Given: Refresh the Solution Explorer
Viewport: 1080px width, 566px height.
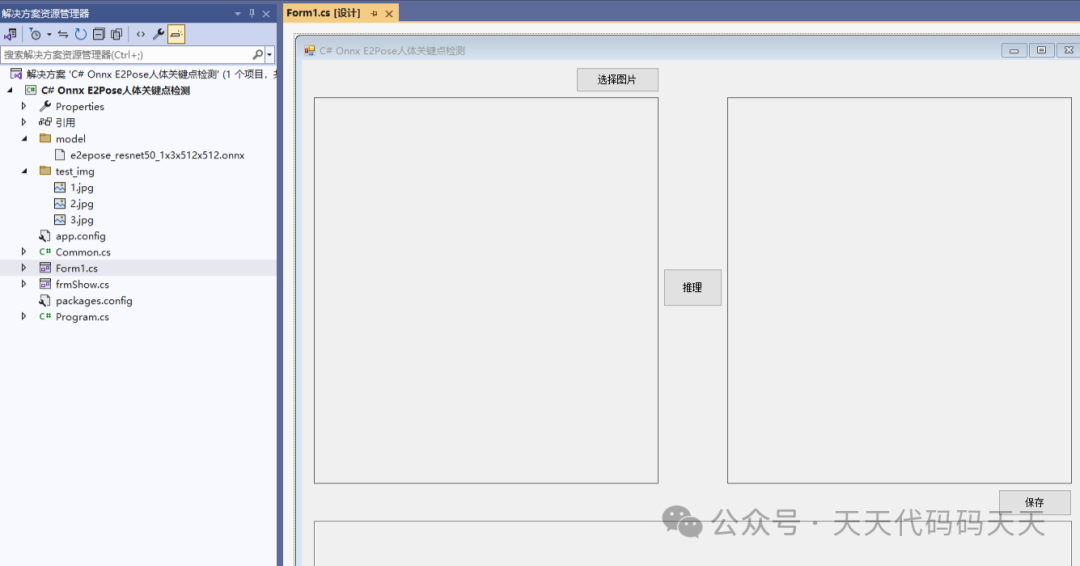Looking at the screenshot, I should (x=81, y=34).
